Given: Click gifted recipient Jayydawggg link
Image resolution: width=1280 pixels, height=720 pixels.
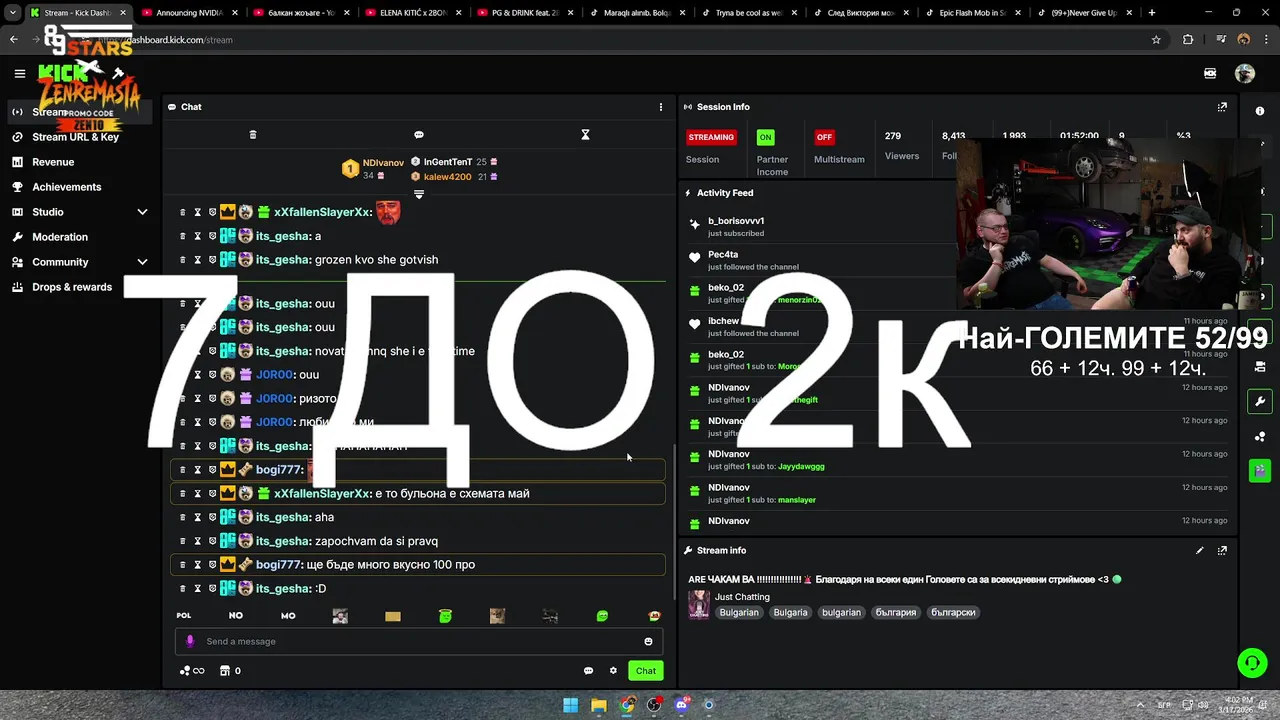Looking at the screenshot, I should coord(801,467).
